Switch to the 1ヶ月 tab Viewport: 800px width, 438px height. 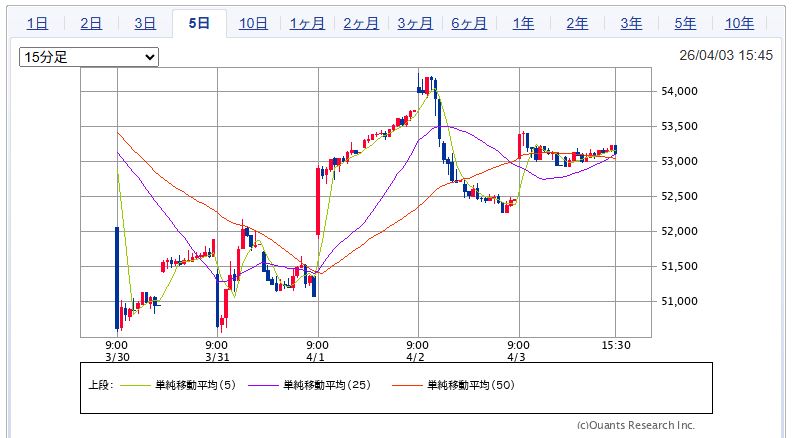(307, 23)
